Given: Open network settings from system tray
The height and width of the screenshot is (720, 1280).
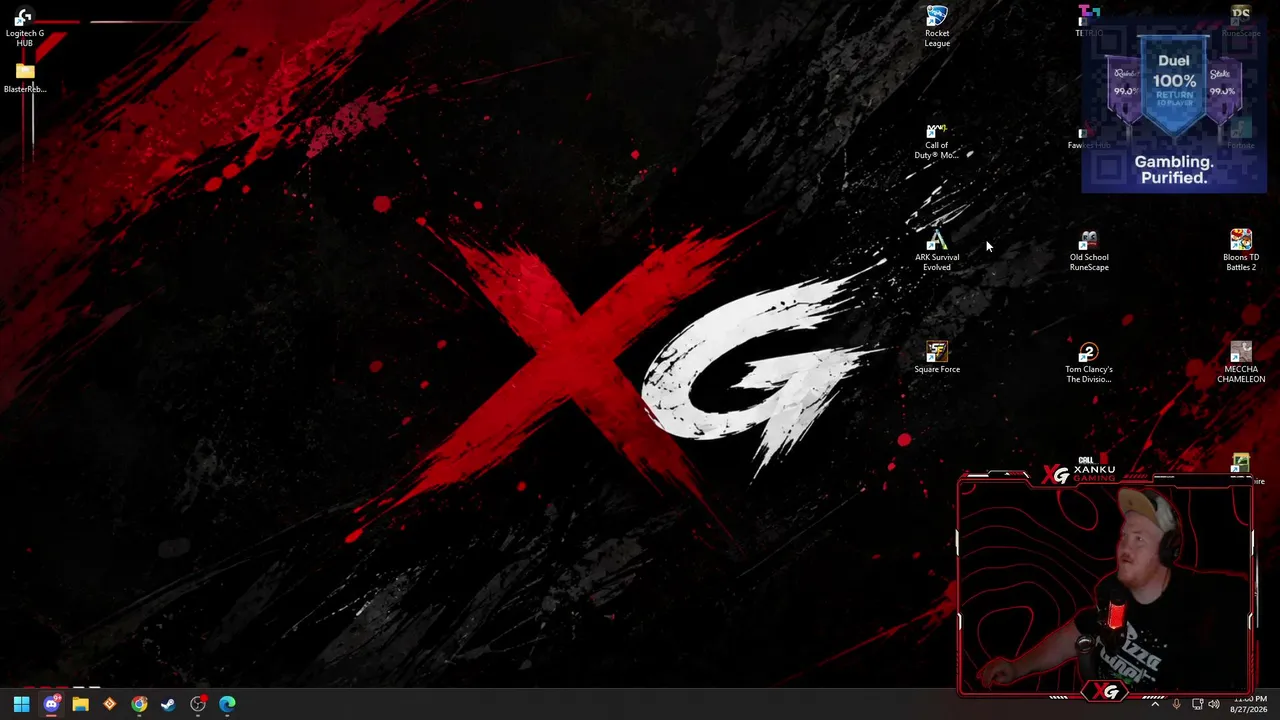Looking at the screenshot, I should [x=1197, y=704].
